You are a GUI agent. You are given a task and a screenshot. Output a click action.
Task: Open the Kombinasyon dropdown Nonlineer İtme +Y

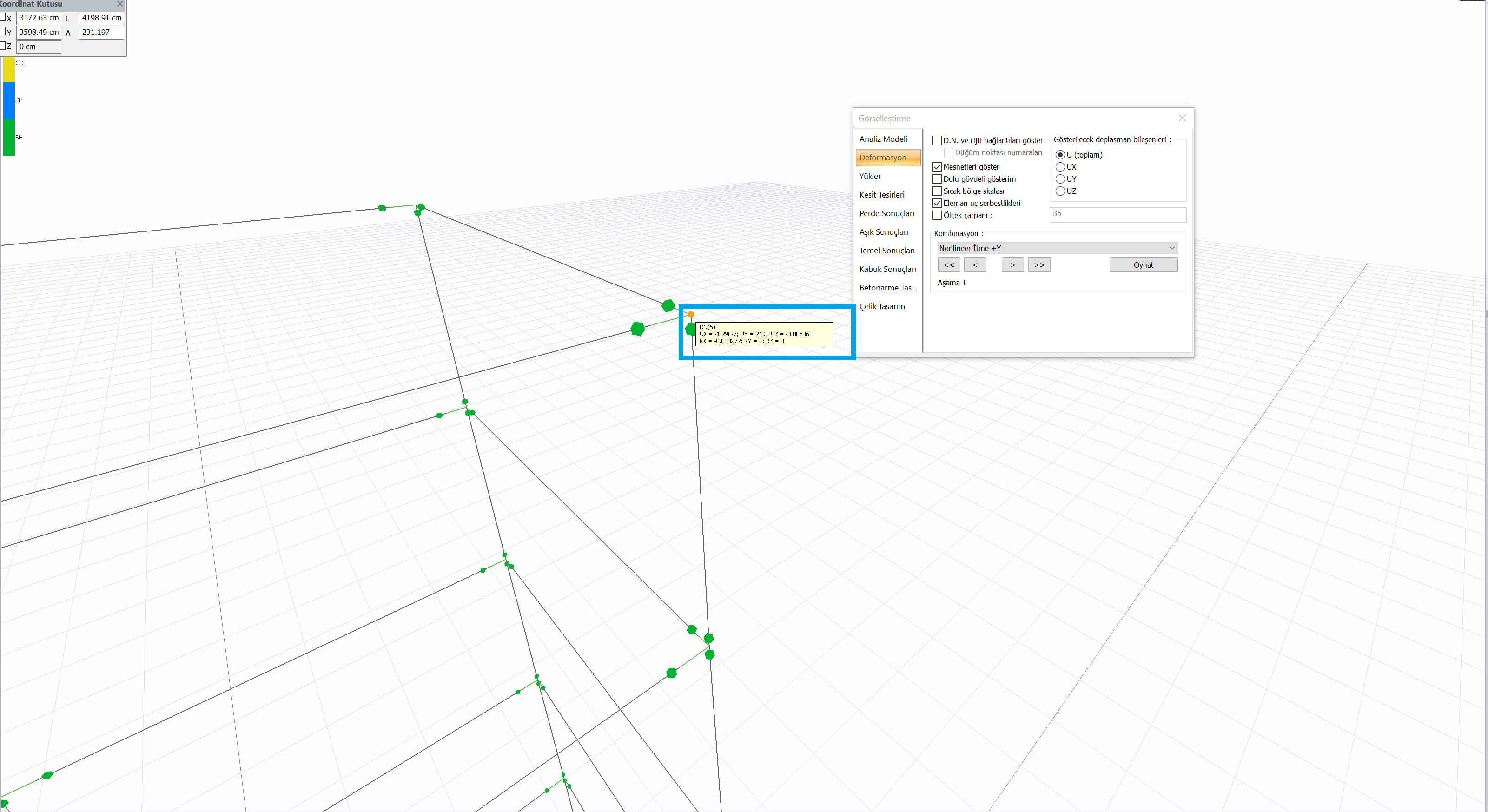coord(1057,248)
